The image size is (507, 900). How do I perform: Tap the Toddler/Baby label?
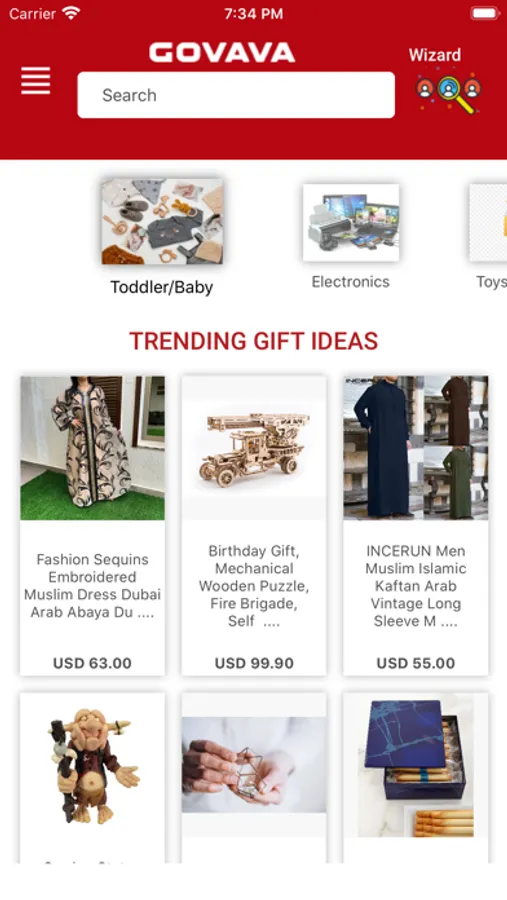162,287
